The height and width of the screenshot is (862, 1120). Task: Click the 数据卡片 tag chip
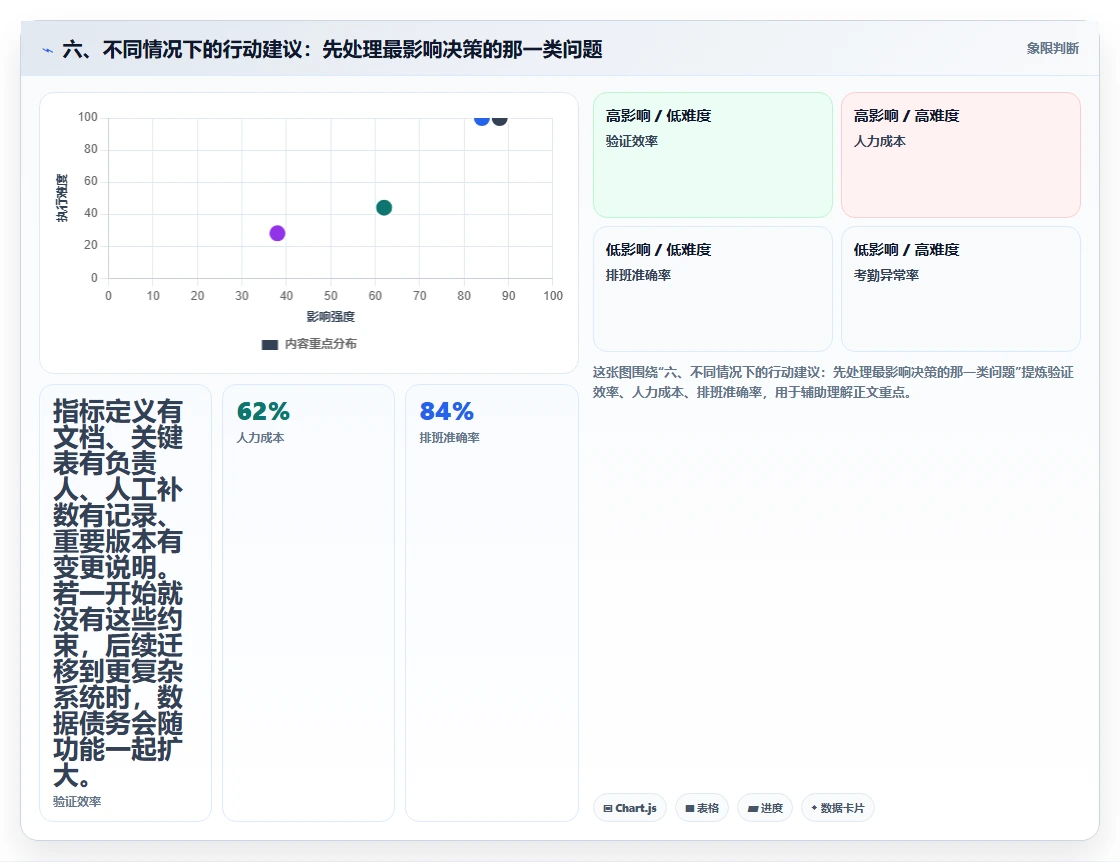click(838, 808)
